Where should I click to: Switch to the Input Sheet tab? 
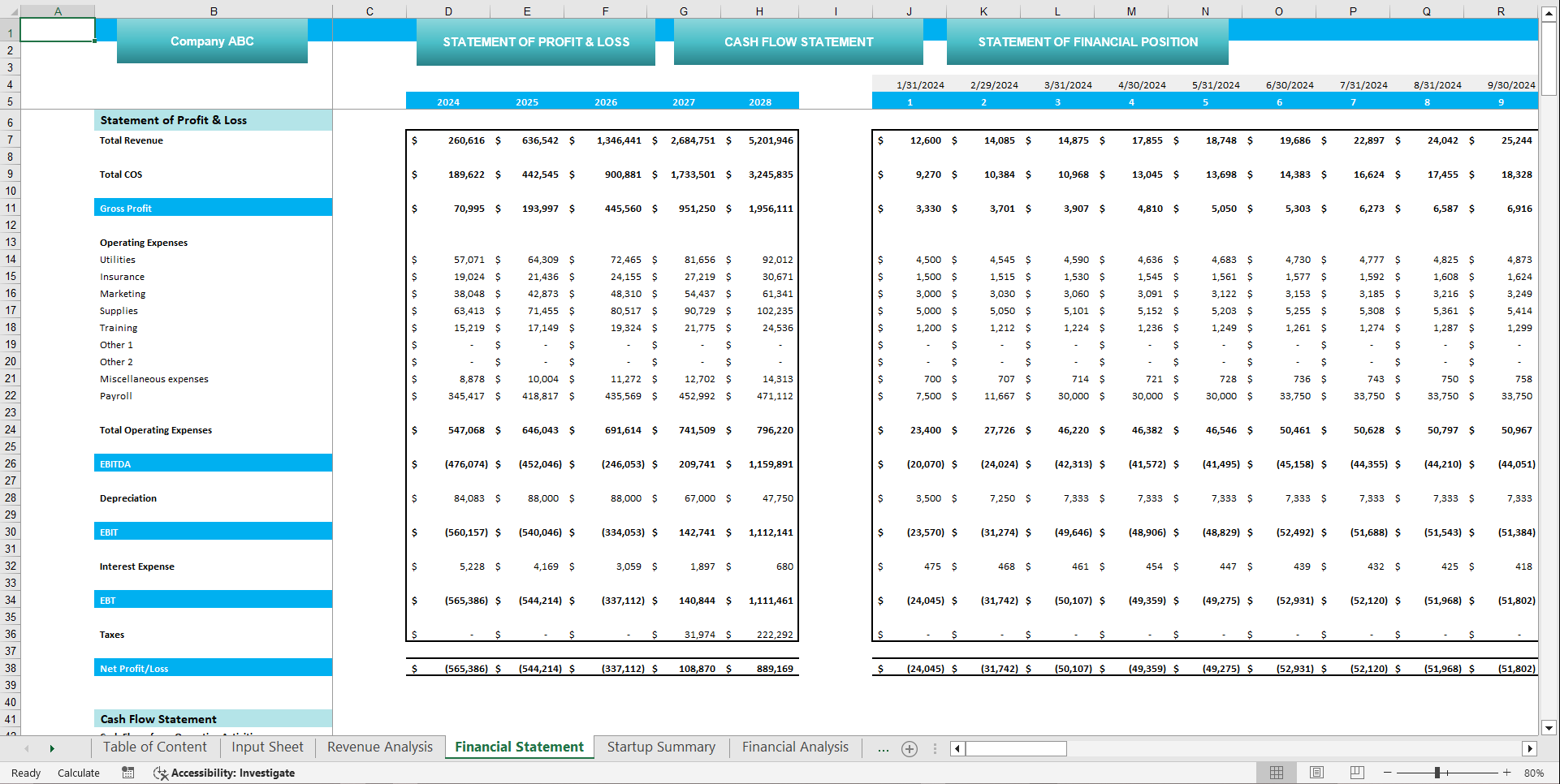266,747
